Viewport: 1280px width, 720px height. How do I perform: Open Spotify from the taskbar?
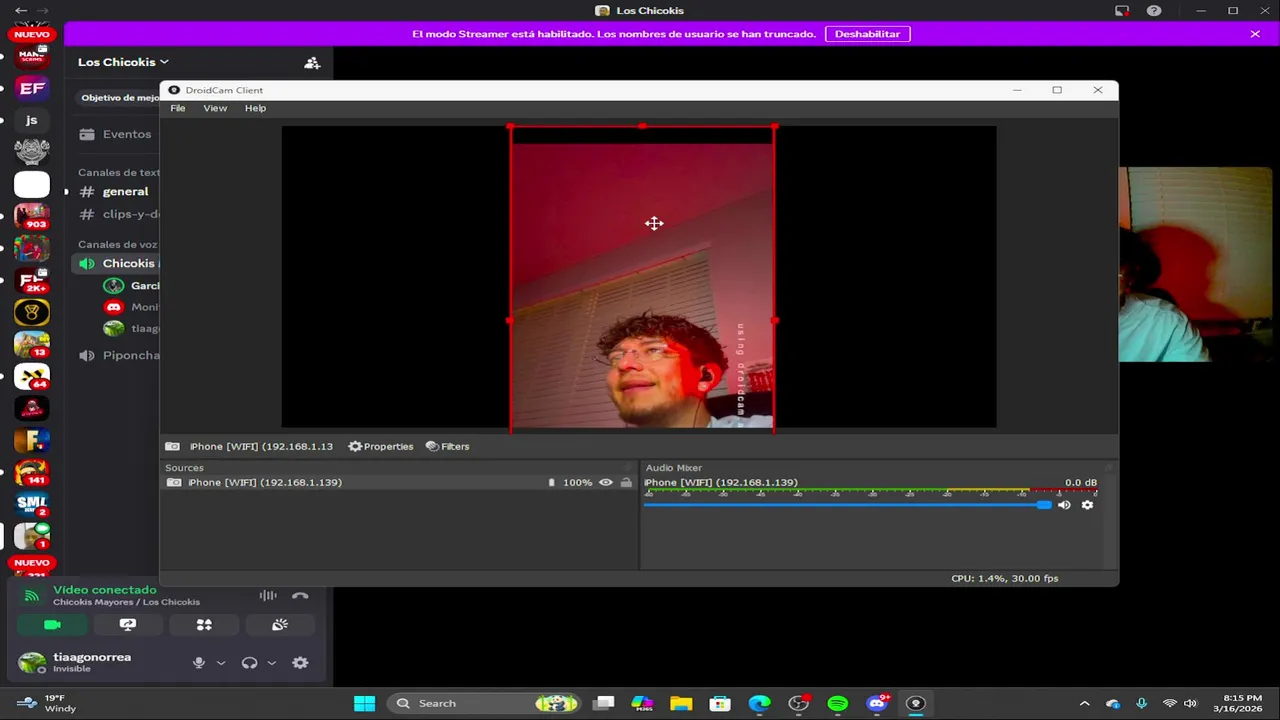[838, 703]
